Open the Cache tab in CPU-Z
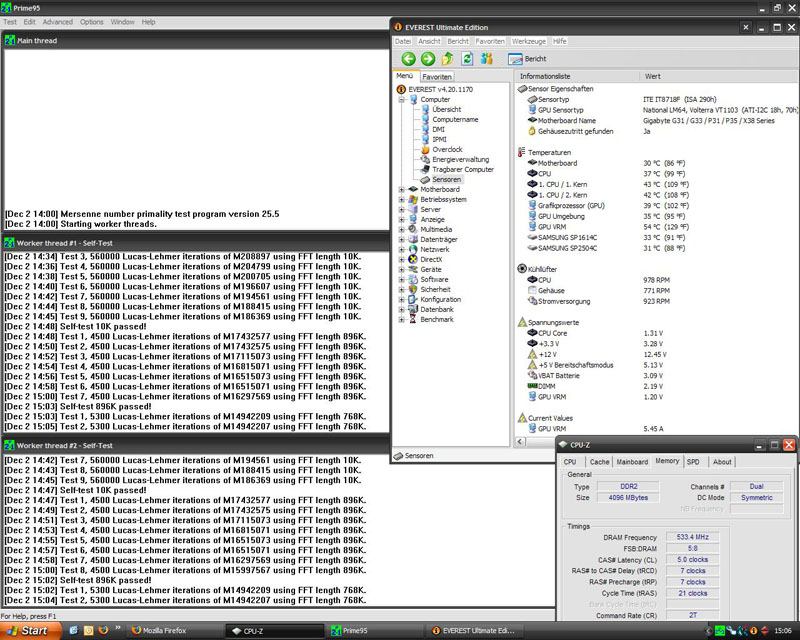This screenshot has width=800, height=640. point(599,462)
